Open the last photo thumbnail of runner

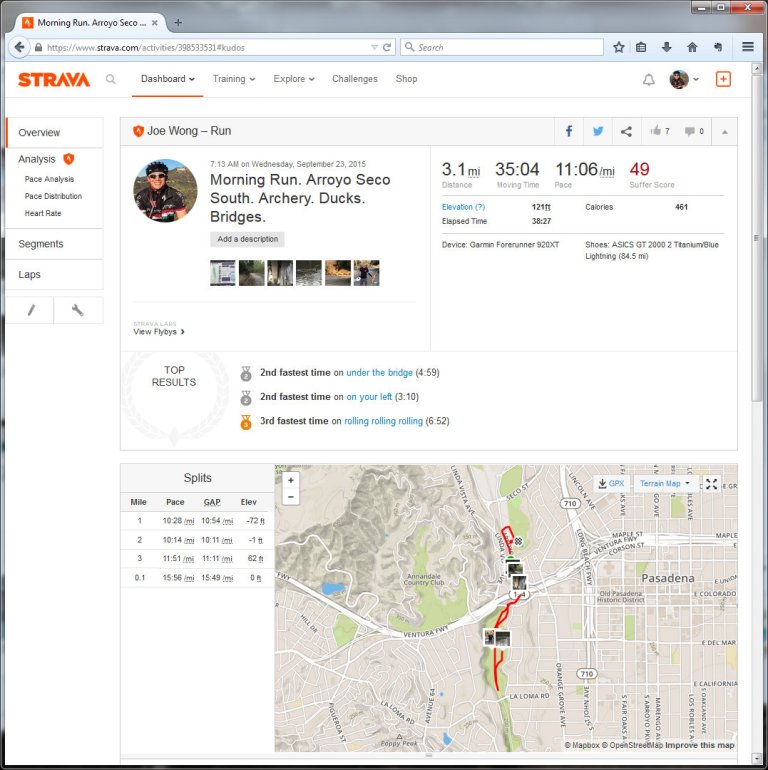(366, 273)
